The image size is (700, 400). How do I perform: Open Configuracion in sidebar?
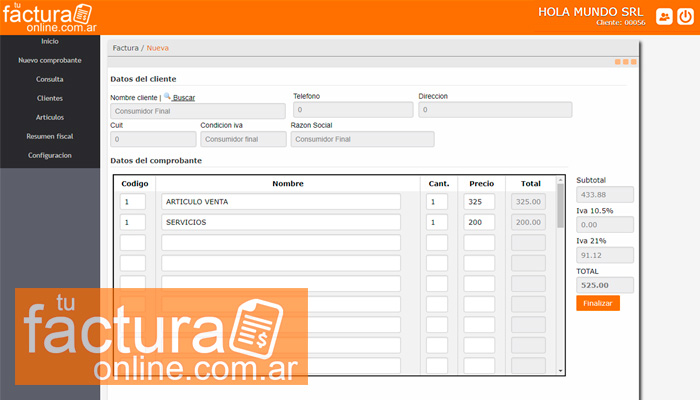(50, 155)
